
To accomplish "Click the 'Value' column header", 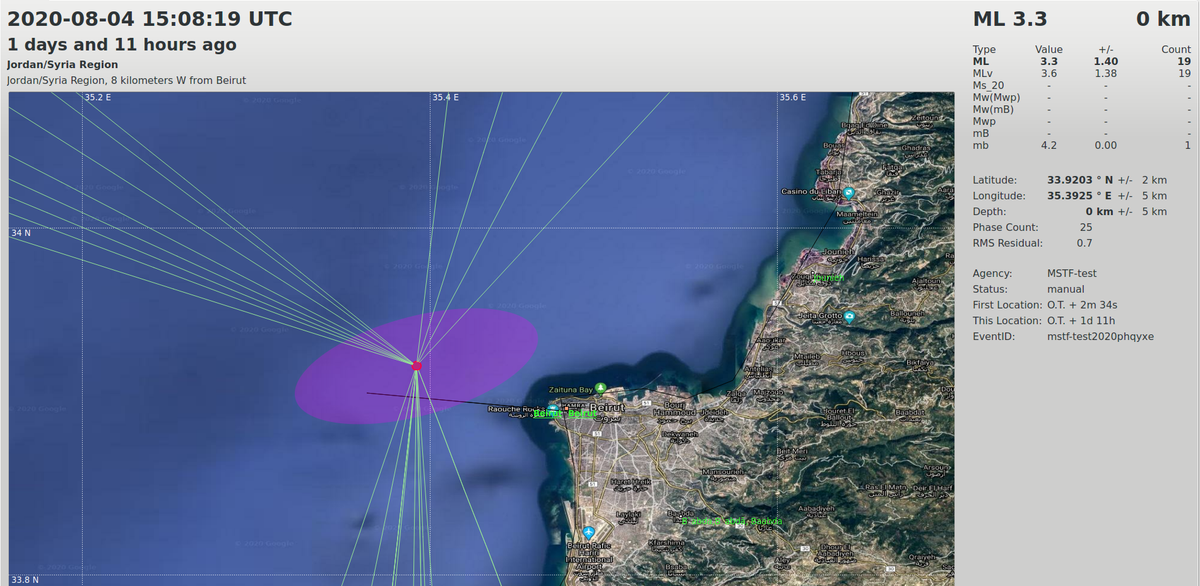I will pyautogui.click(x=1048, y=49).
